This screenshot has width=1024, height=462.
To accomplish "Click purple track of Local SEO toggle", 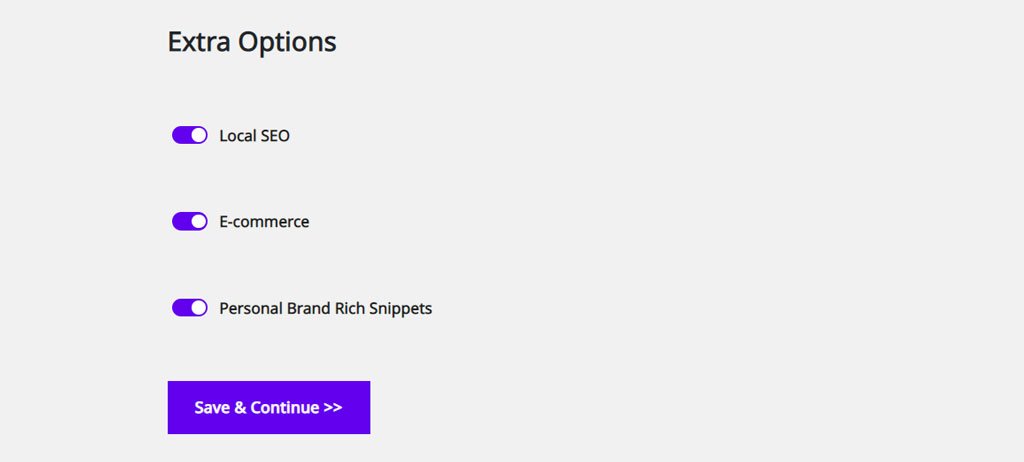I will [x=181, y=135].
